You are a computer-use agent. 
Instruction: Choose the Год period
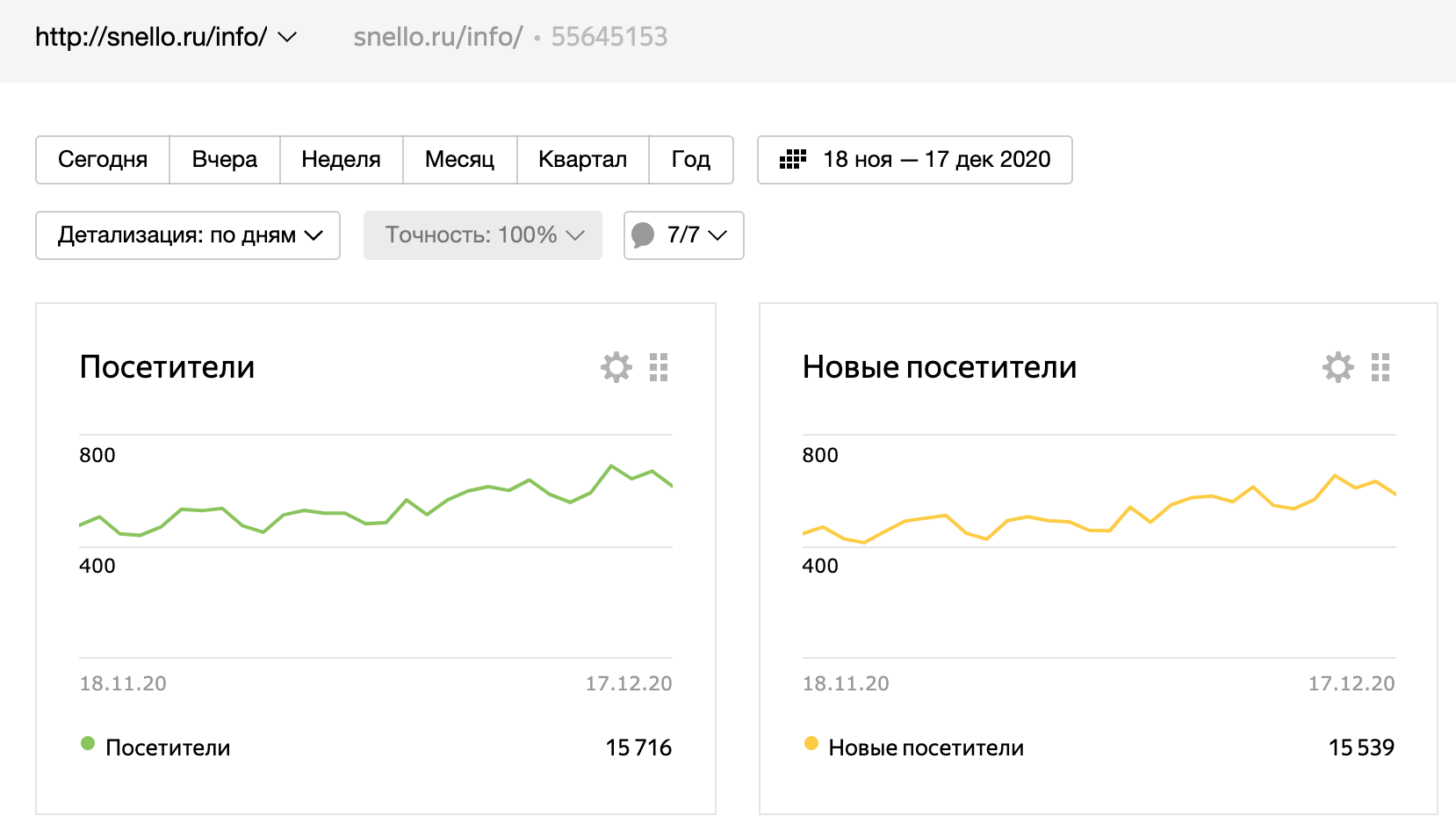coord(691,160)
